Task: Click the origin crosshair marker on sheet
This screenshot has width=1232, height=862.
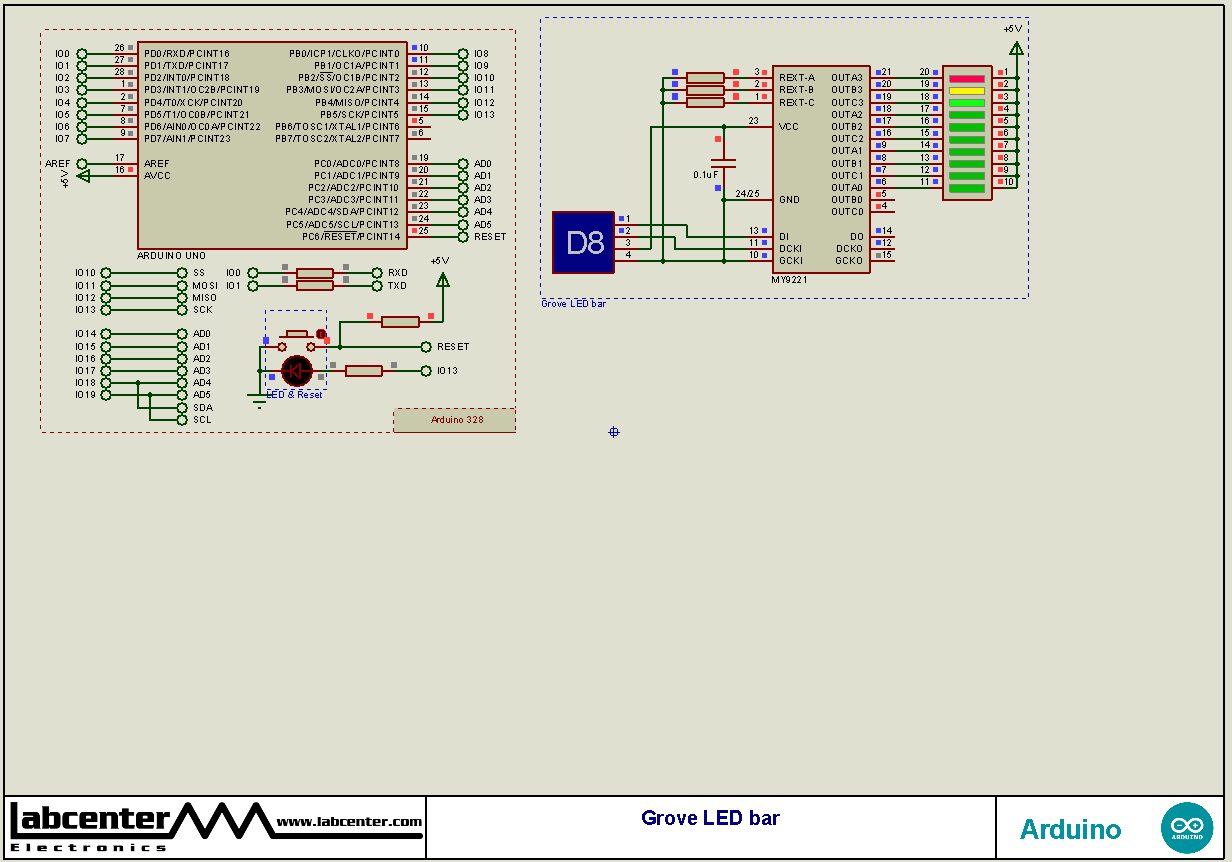Action: click(x=614, y=432)
